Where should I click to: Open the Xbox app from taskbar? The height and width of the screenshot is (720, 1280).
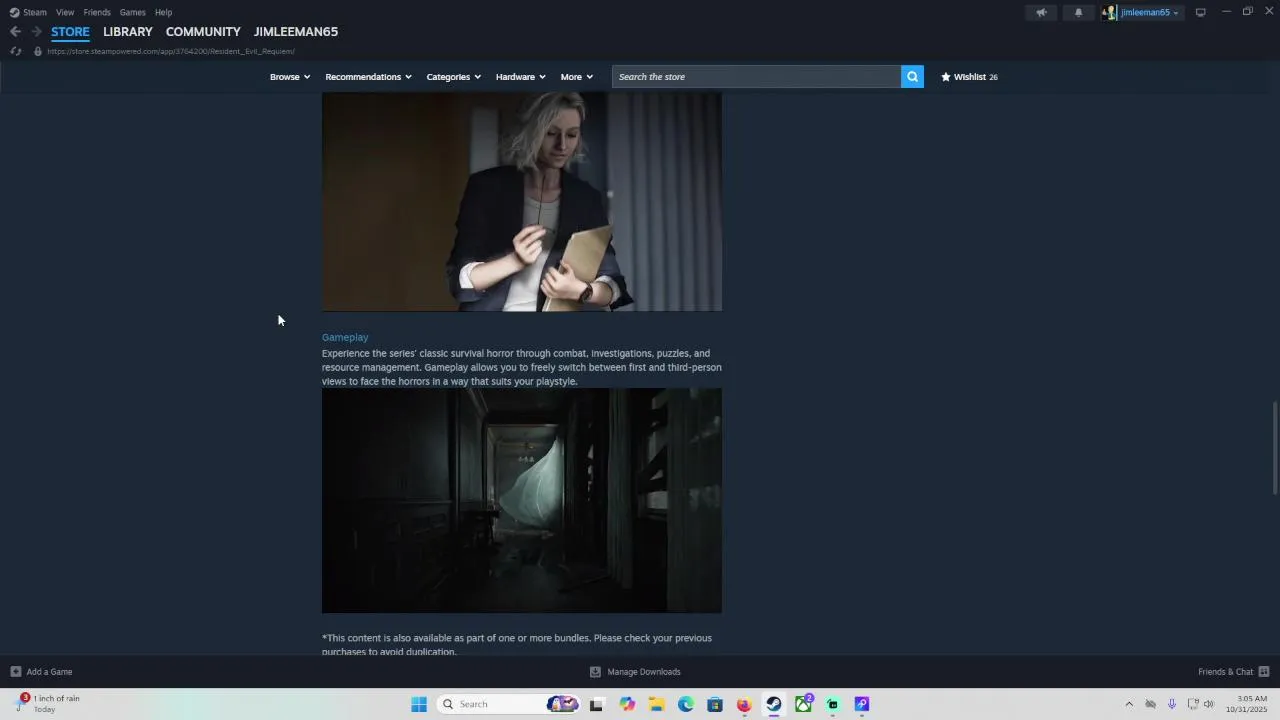coord(803,704)
